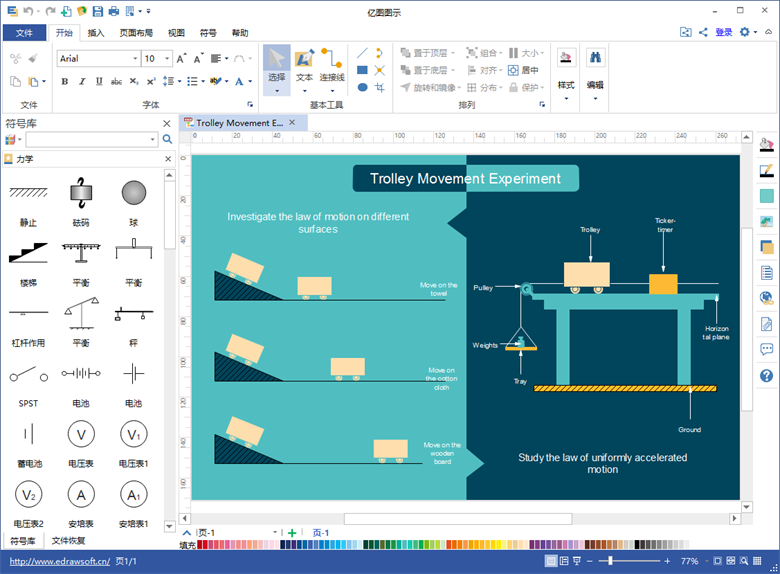Viewport: 780px width, 574px height.
Task: Insert the Weight symbol from library
Action: 81,201
